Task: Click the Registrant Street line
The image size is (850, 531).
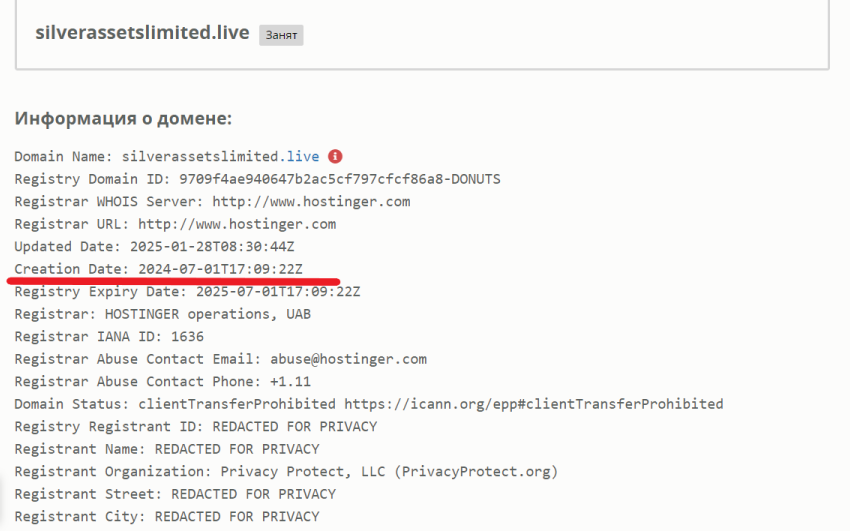Action: tap(175, 494)
